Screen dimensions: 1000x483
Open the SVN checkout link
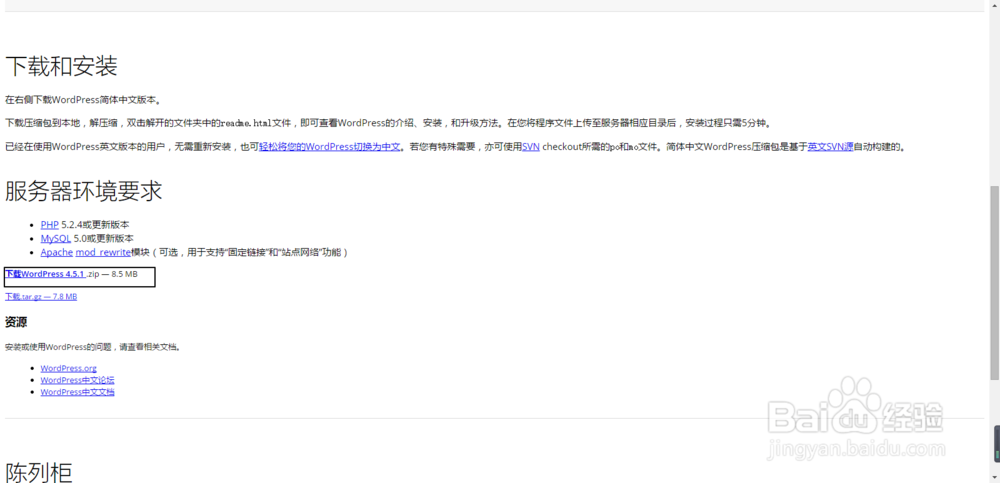coord(531,147)
